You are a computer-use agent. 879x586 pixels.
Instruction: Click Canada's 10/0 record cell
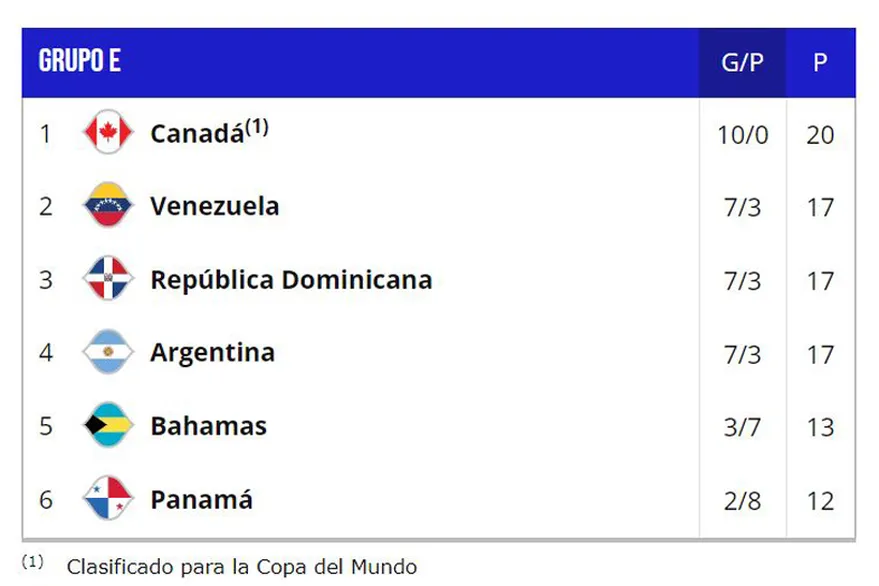coord(742,134)
